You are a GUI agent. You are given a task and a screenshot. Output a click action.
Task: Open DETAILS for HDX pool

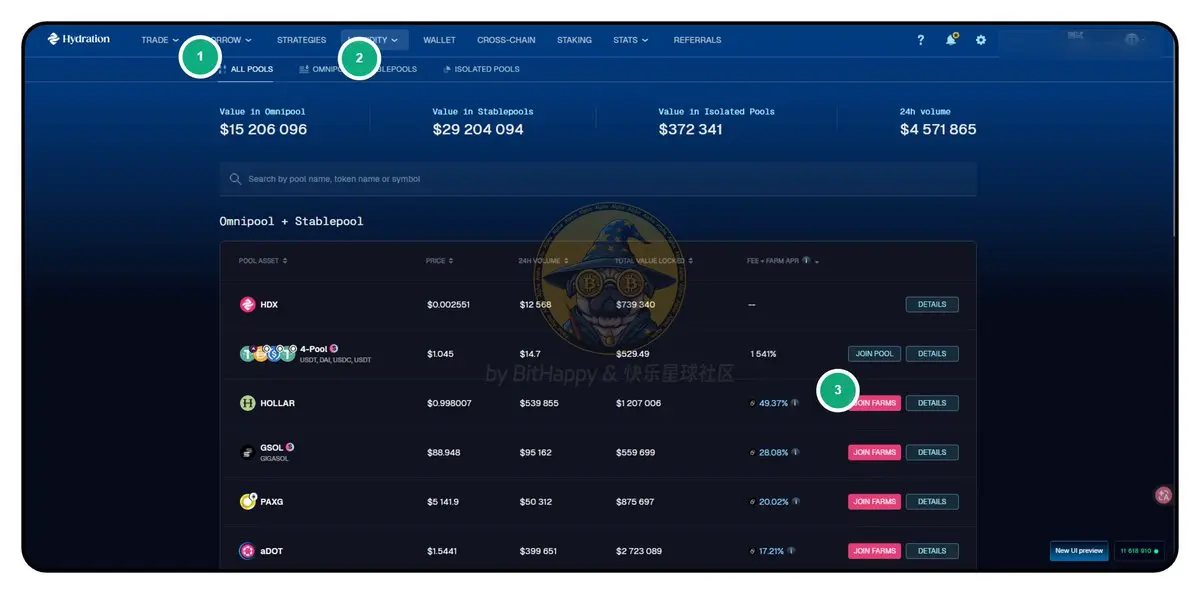tap(932, 304)
